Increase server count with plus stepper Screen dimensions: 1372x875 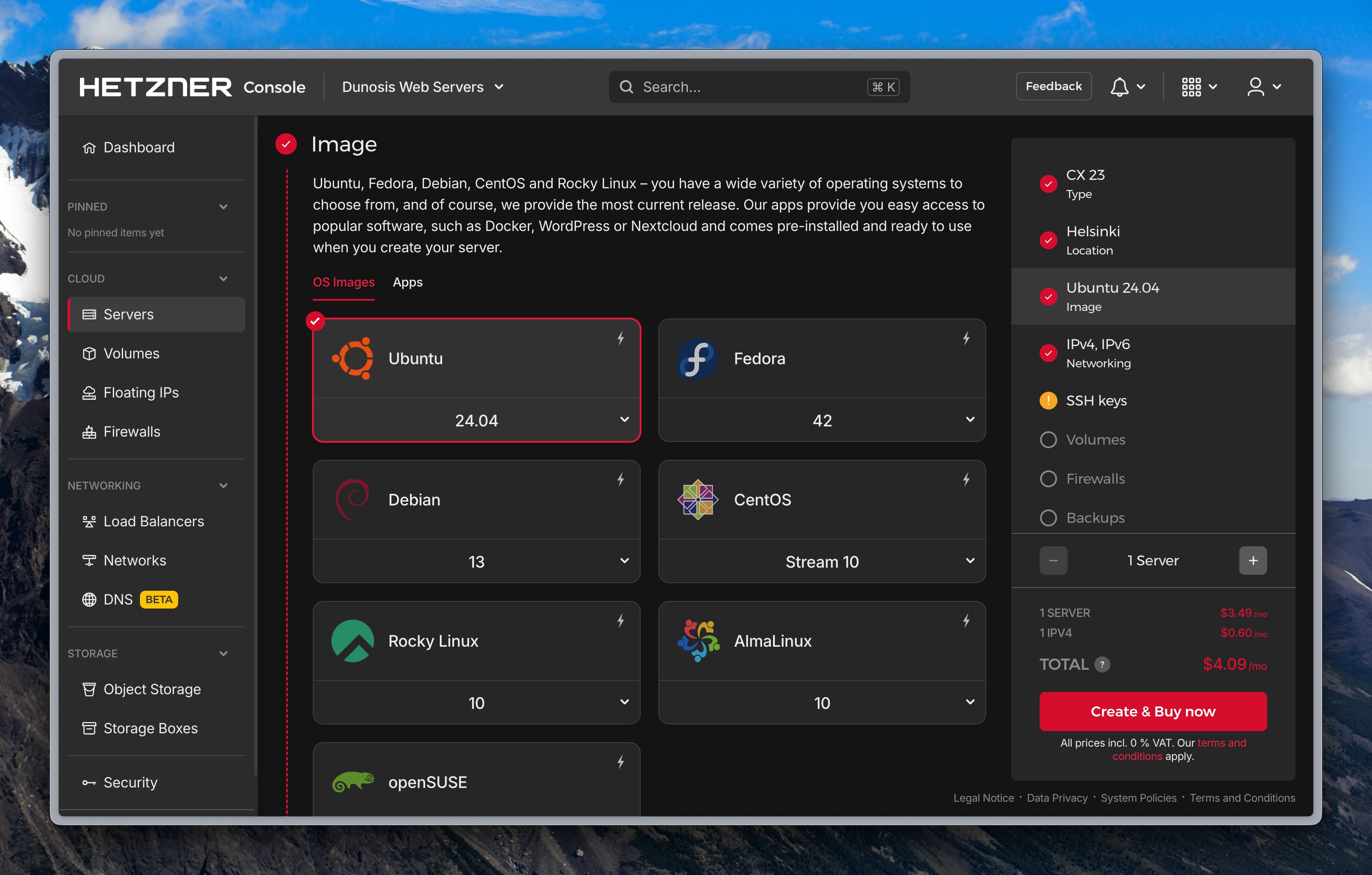(x=1253, y=561)
